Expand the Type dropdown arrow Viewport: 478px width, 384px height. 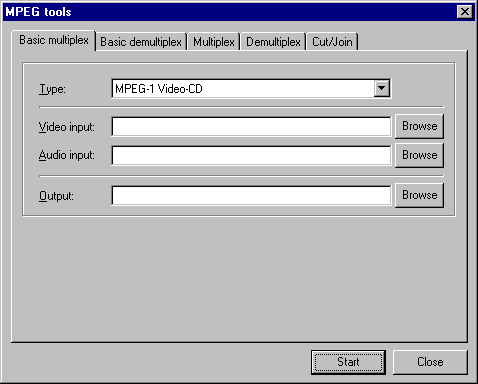382,89
